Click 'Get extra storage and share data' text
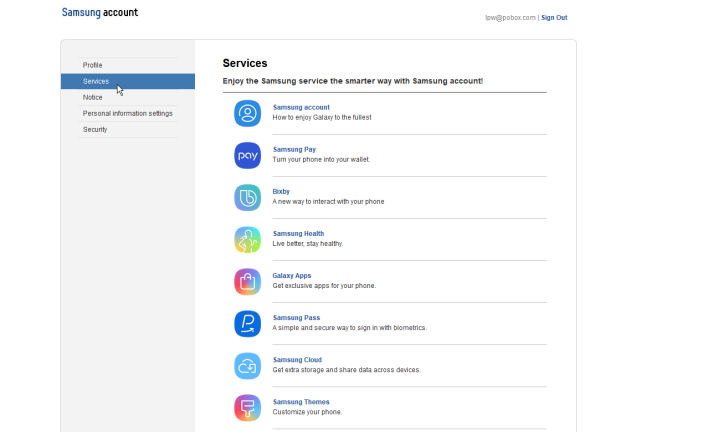The image size is (718, 432). click(x=347, y=370)
